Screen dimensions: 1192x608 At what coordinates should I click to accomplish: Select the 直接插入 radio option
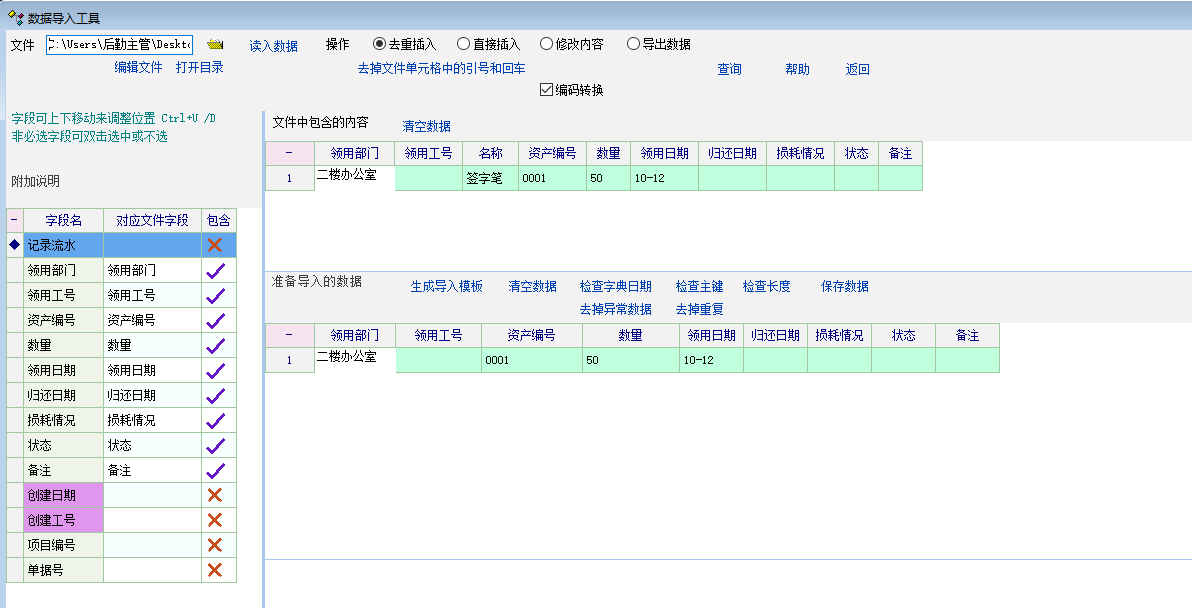[463, 44]
